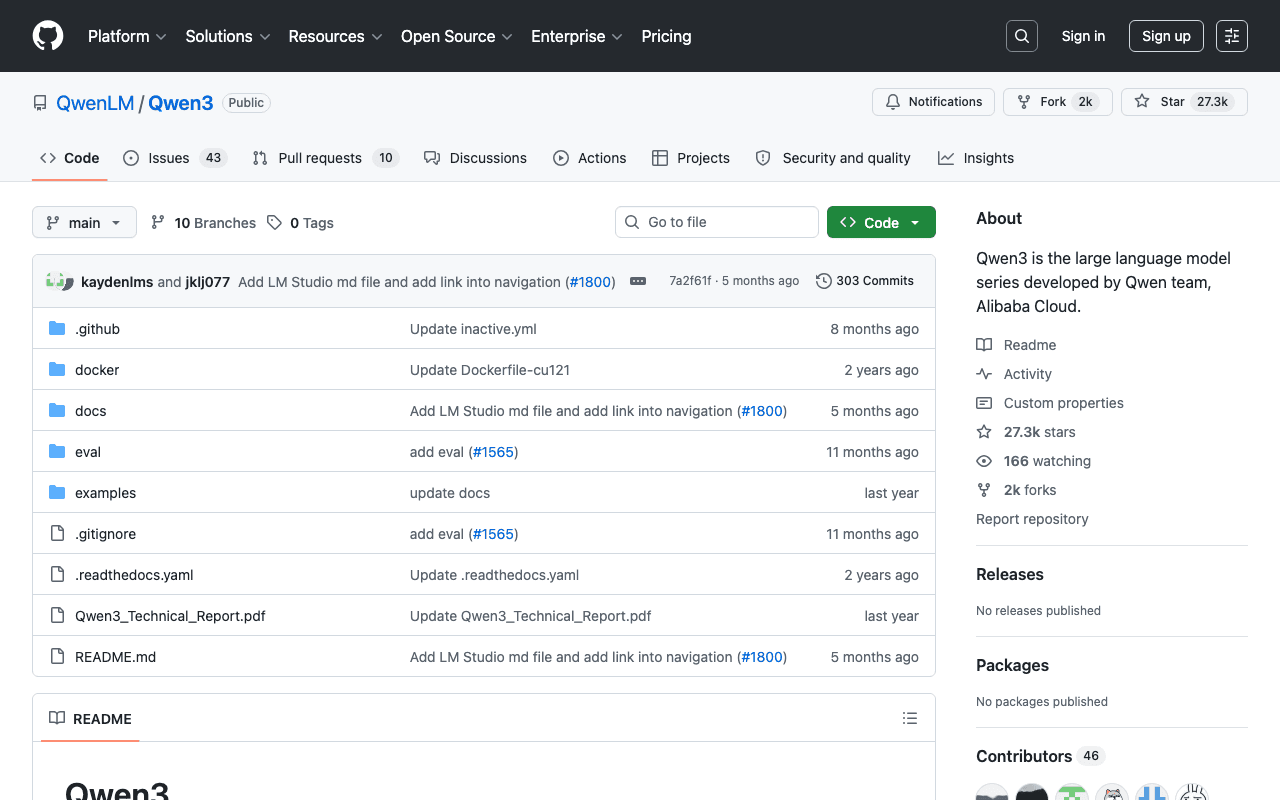Expand the Platform menu

tap(127, 36)
